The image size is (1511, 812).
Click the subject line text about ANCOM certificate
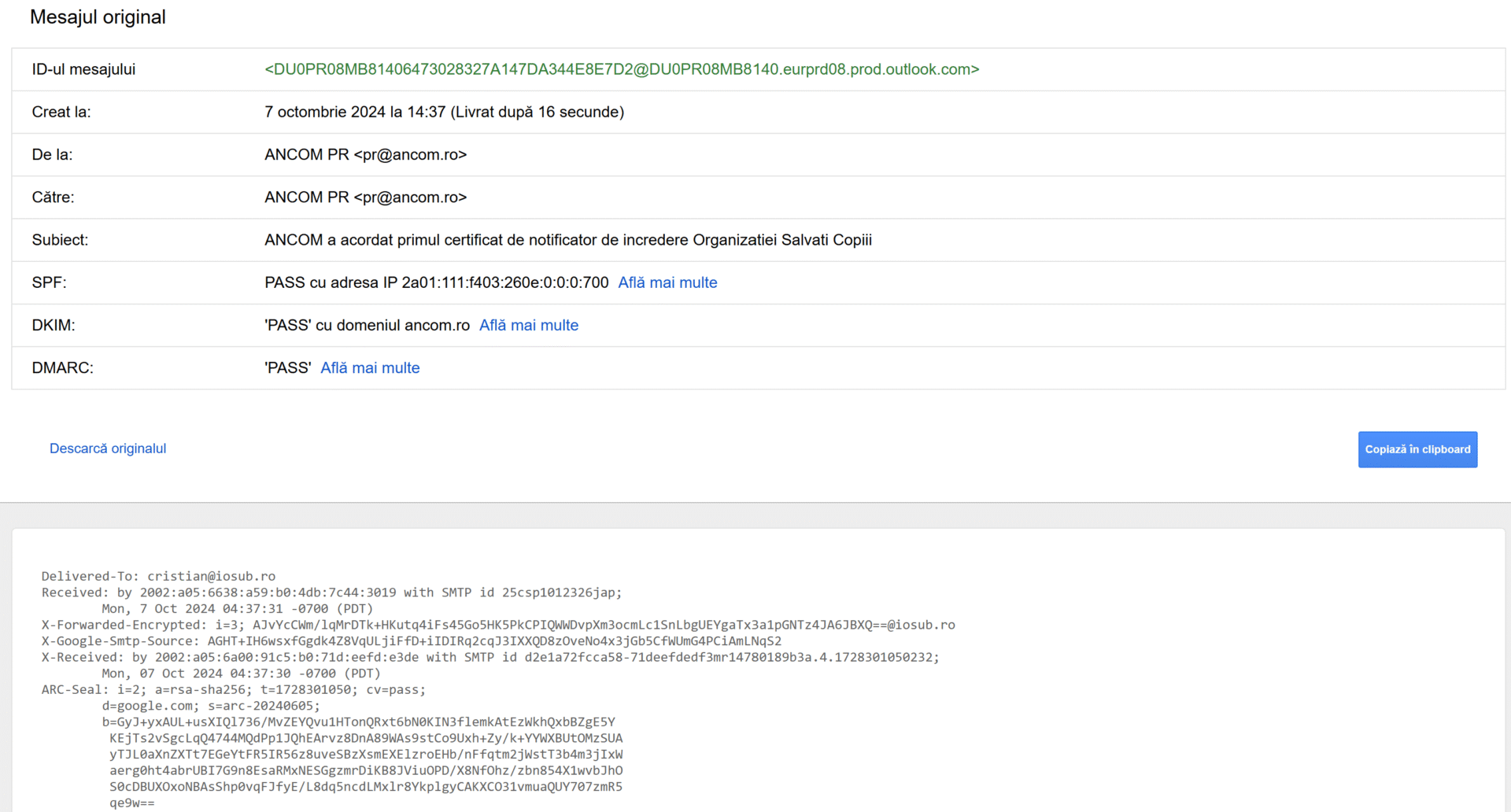pyautogui.click(x=567, y=240)
